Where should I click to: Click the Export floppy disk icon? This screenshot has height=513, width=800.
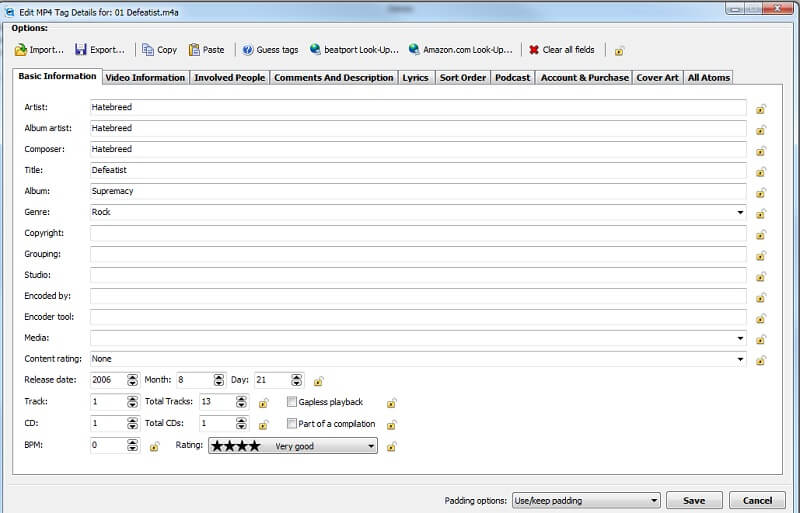tap(81, 49)
